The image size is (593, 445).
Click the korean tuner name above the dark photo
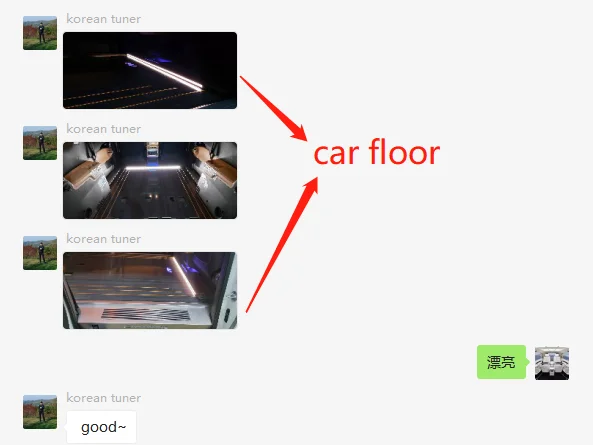pyautogui.click(x=103, y=19)
